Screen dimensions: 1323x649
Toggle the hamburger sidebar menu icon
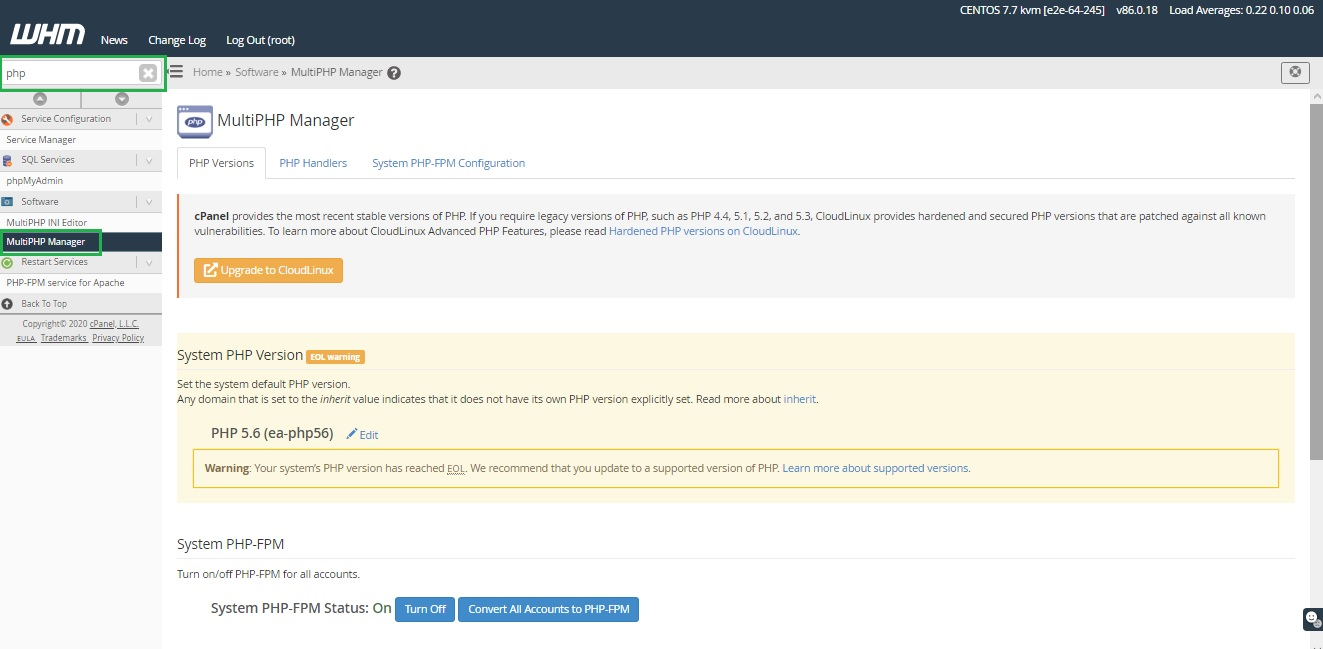(176, 71)
